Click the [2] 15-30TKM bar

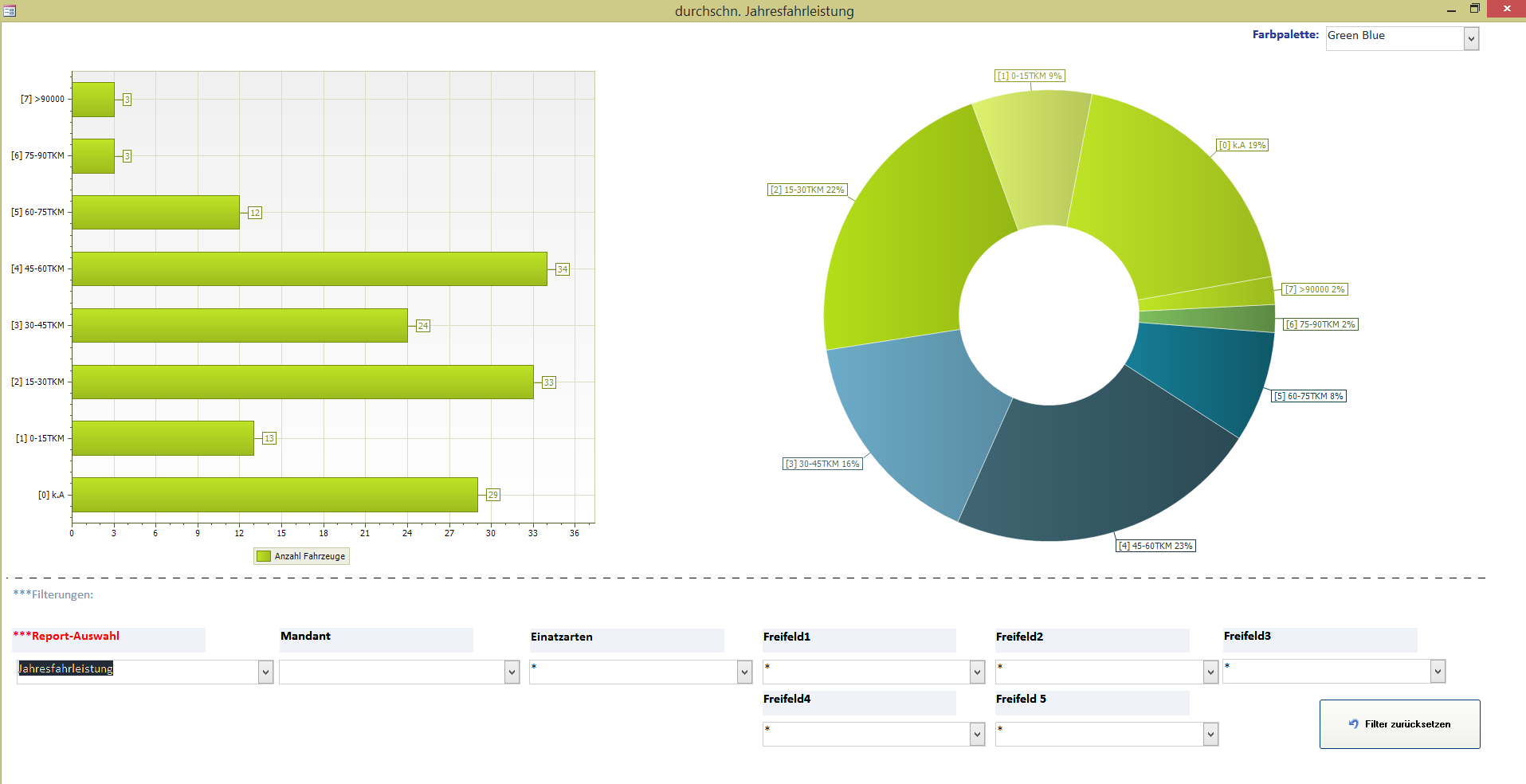click(303, 382)
